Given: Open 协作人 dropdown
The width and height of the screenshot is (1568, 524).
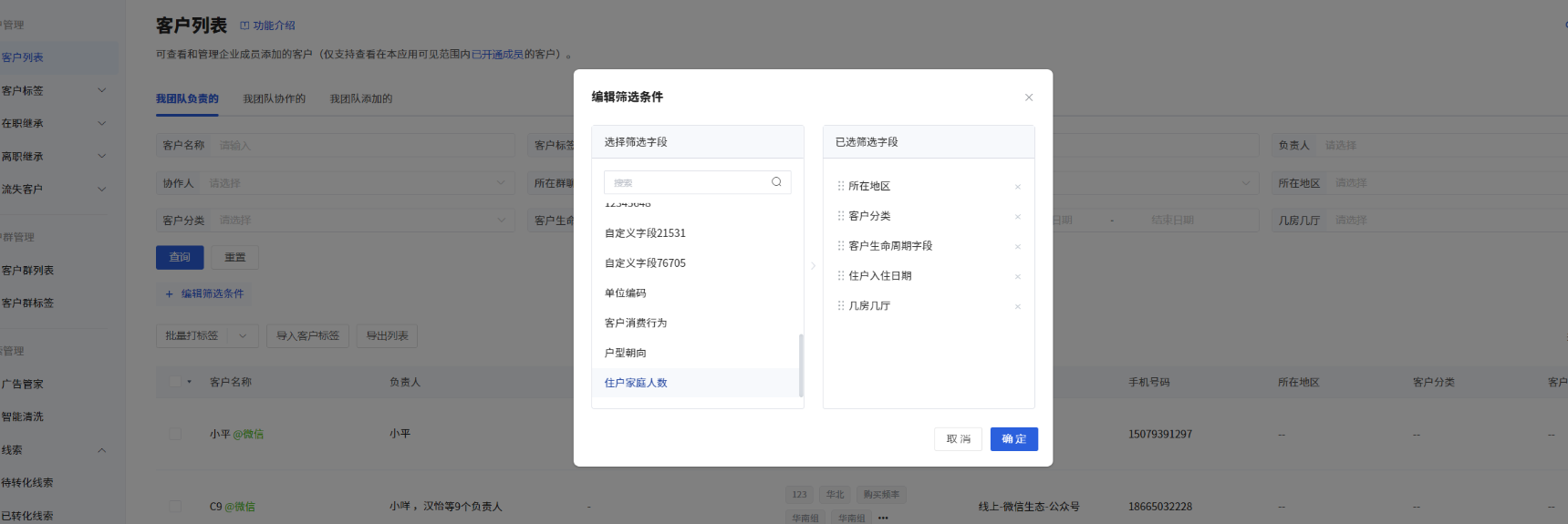Looking at the screenshot, I should [357, 183].
